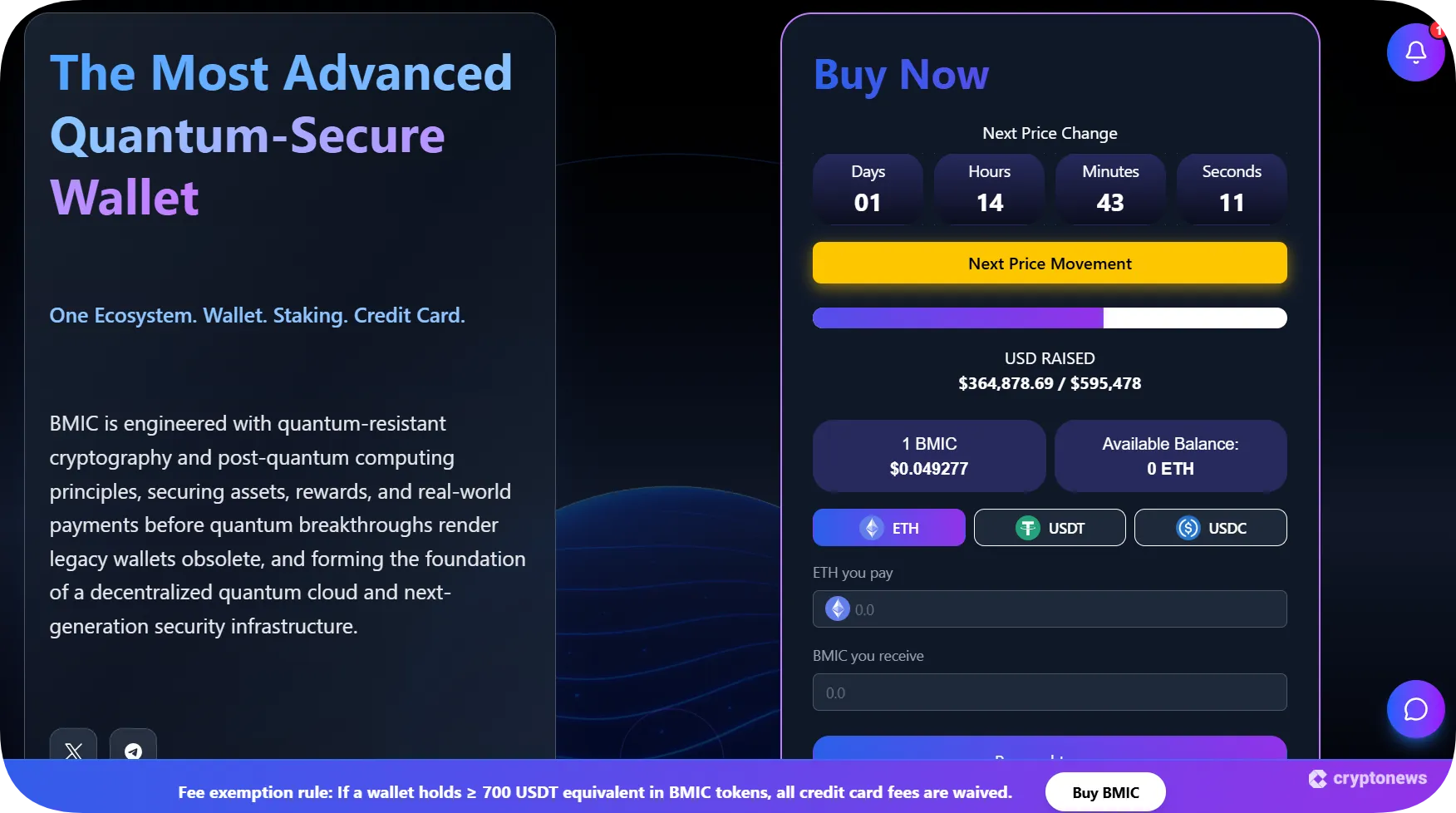
Task: Open the 1 BMIC price panel
Action: click(x=928, y=456)
